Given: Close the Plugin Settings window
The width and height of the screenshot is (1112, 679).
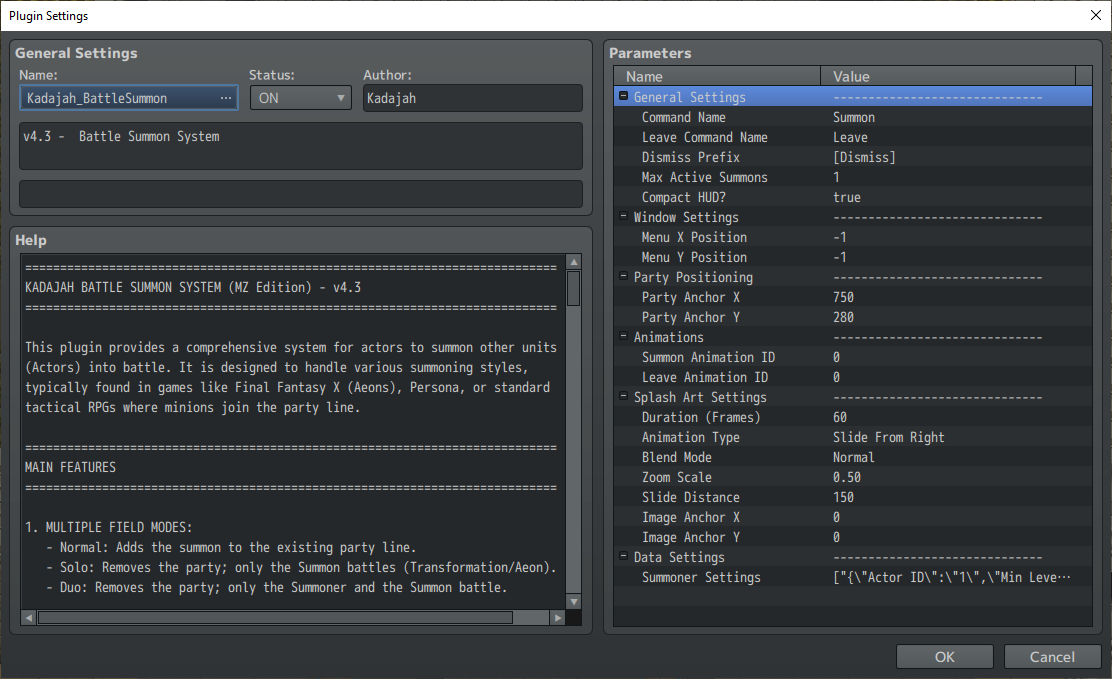Looking at the screenshot, I should [1095, 15].
